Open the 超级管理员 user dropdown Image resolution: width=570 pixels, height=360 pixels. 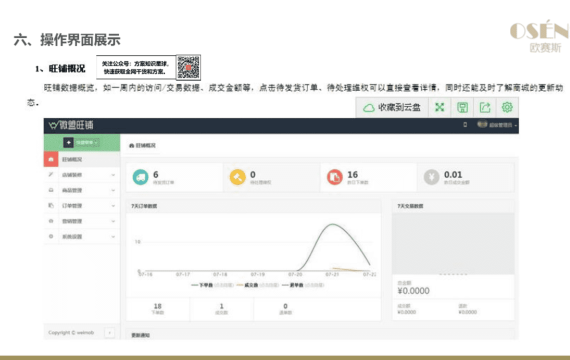coord(497,125)
